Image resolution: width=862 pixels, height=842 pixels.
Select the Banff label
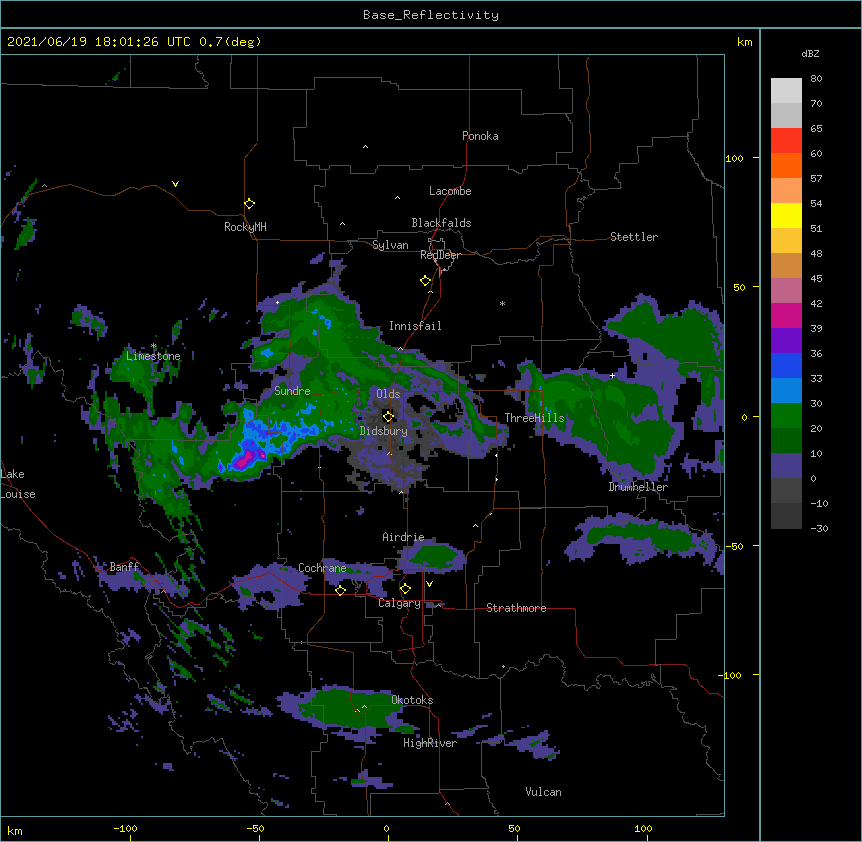124,567
